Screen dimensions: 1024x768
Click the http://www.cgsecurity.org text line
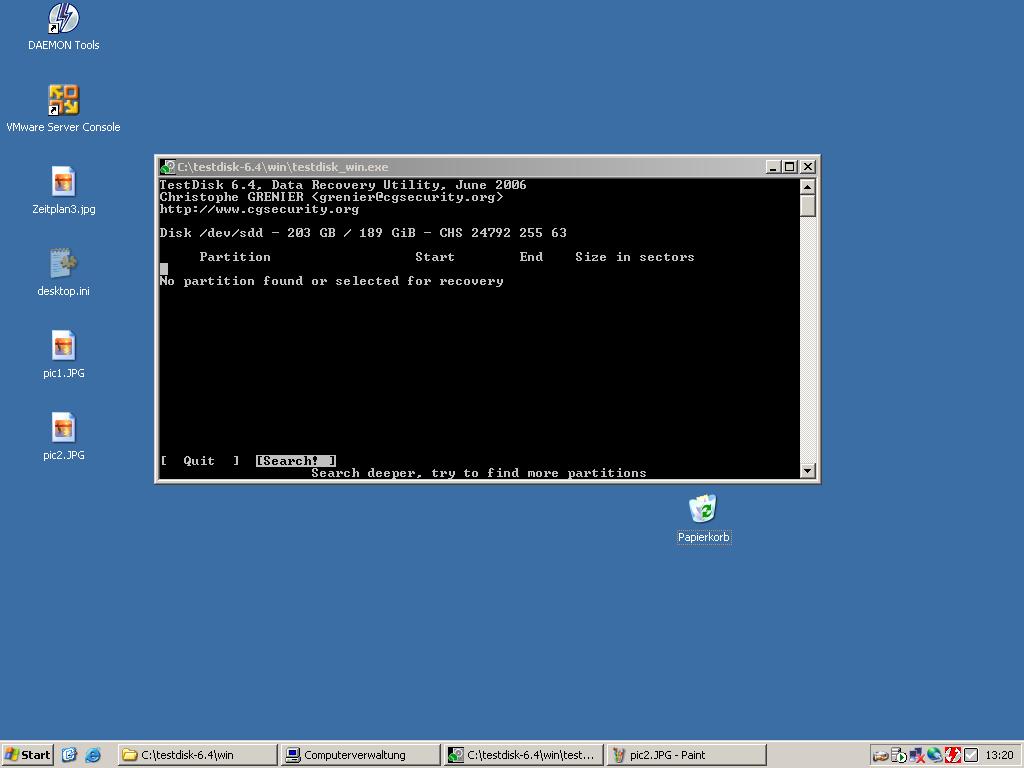[259, 210]
